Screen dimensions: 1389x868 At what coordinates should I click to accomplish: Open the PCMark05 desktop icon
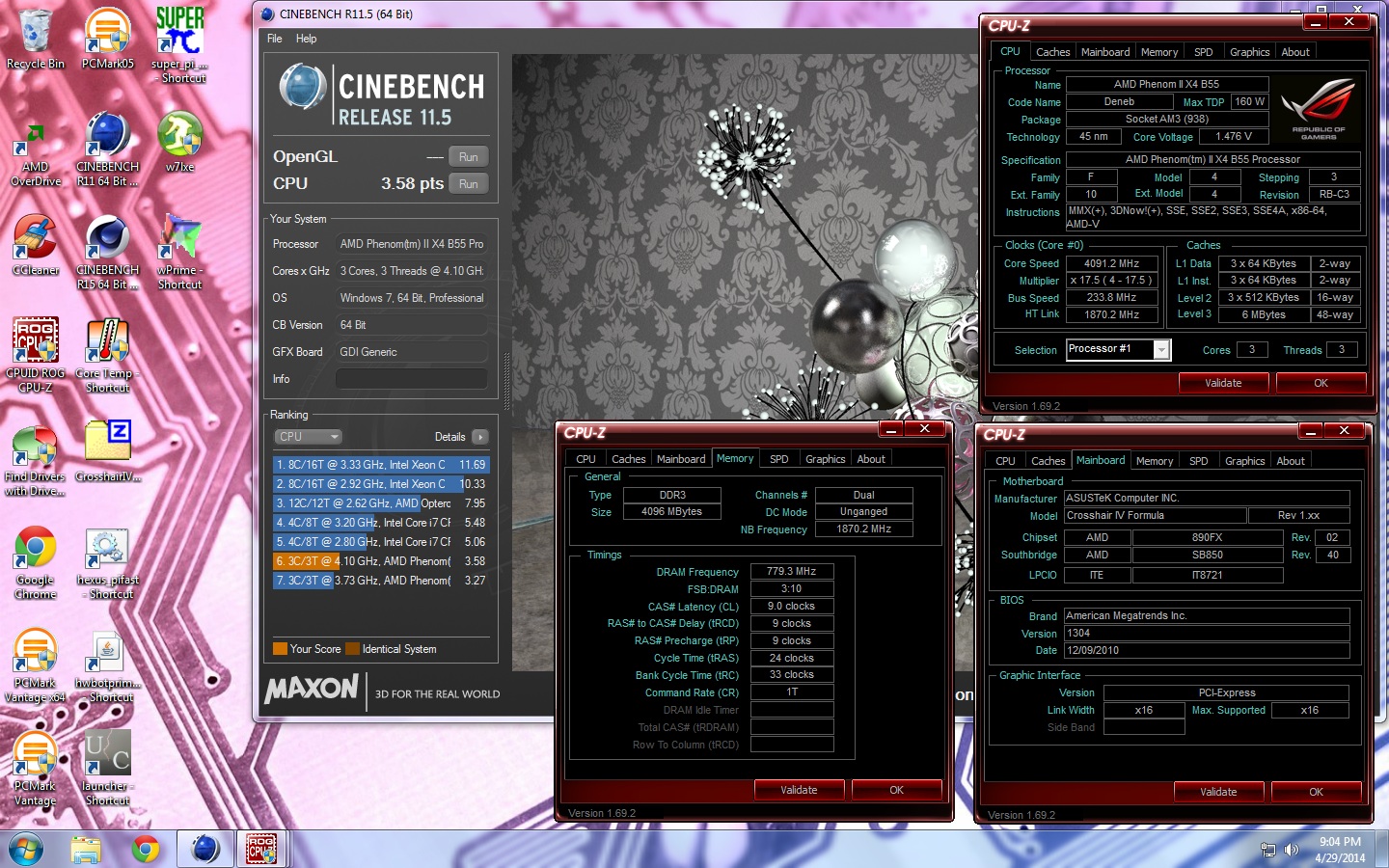point(108,39)
